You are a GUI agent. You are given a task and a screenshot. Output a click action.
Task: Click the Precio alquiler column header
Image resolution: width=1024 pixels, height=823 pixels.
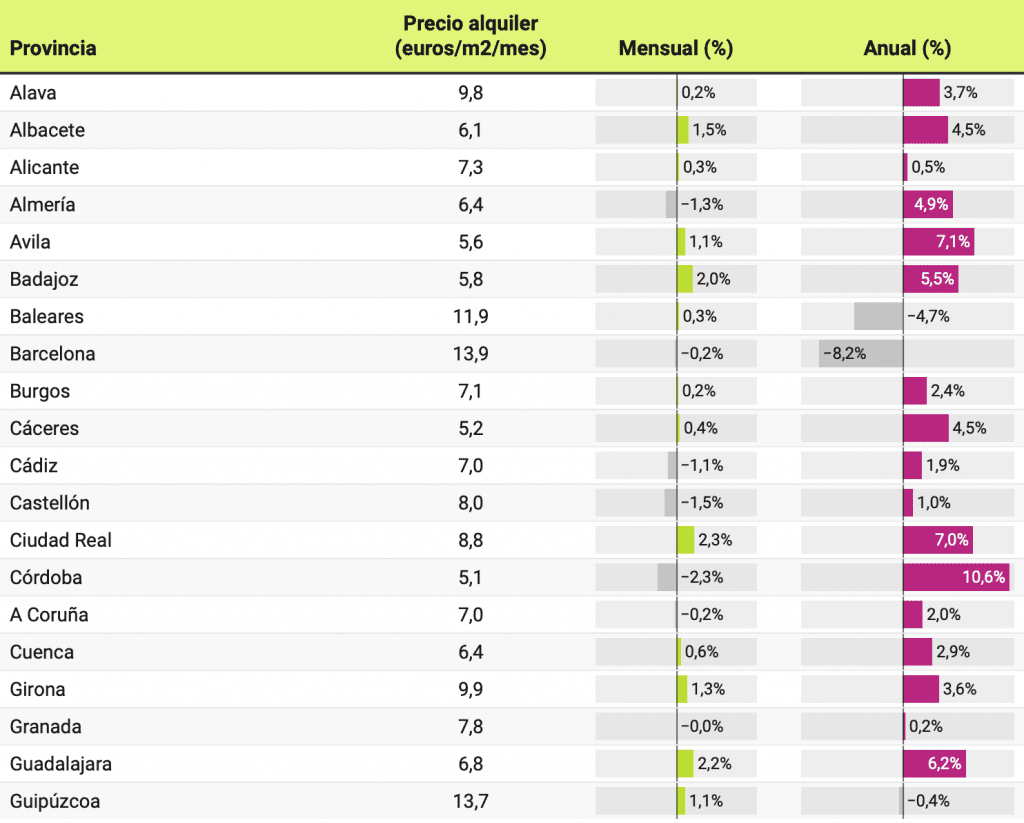(470, 36)
